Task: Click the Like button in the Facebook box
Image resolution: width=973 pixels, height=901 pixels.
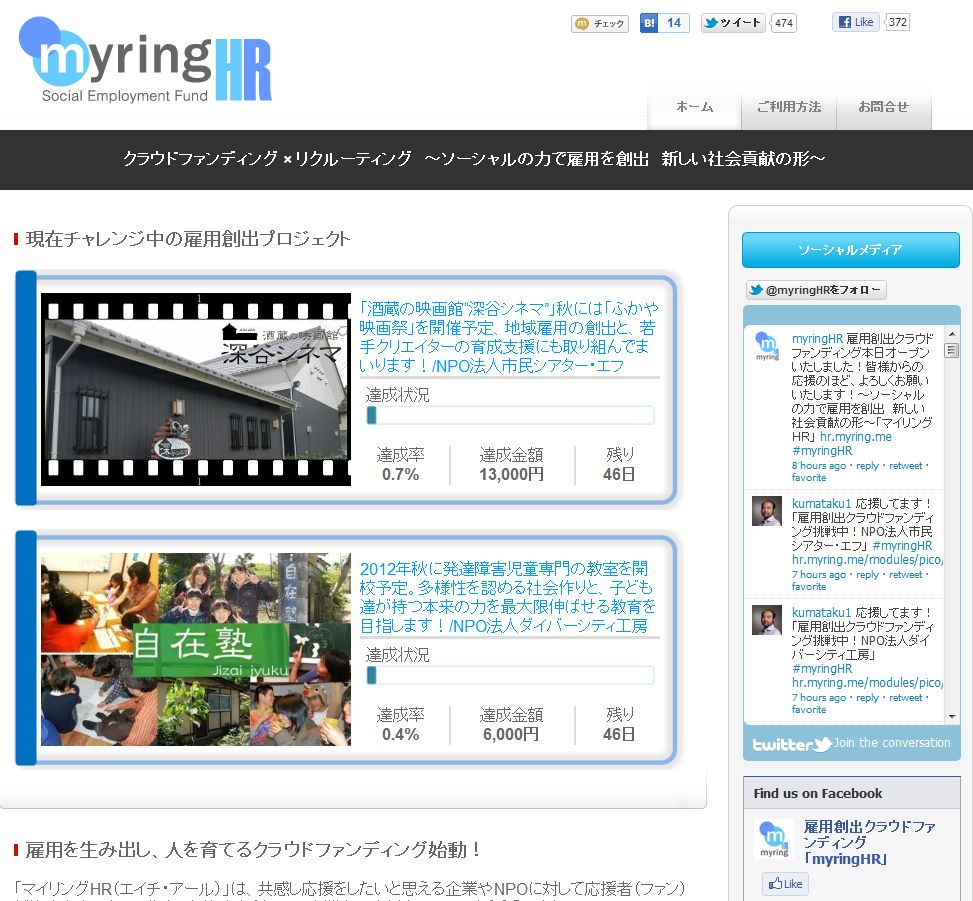Action: (785, 884)
